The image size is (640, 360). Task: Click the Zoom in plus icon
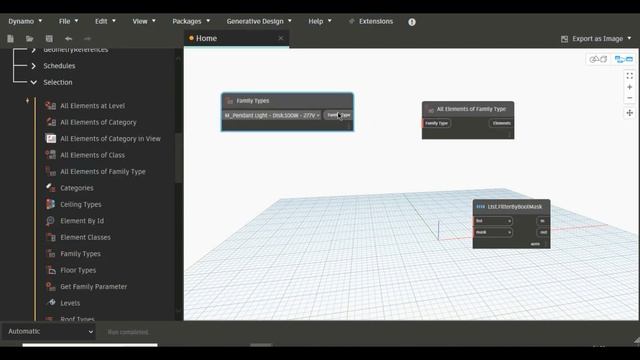click(x=629, y=87)
